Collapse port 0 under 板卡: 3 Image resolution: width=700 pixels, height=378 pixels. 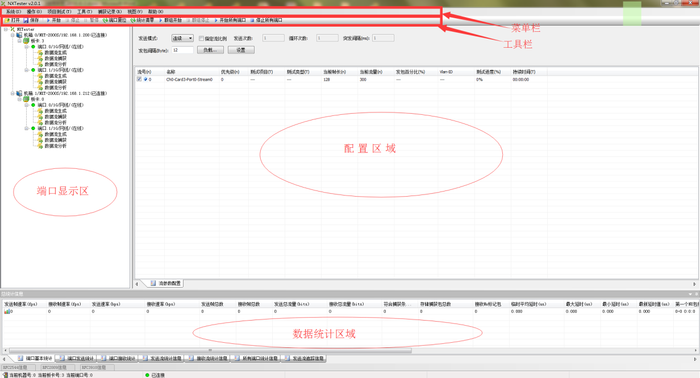pos(26,46)
